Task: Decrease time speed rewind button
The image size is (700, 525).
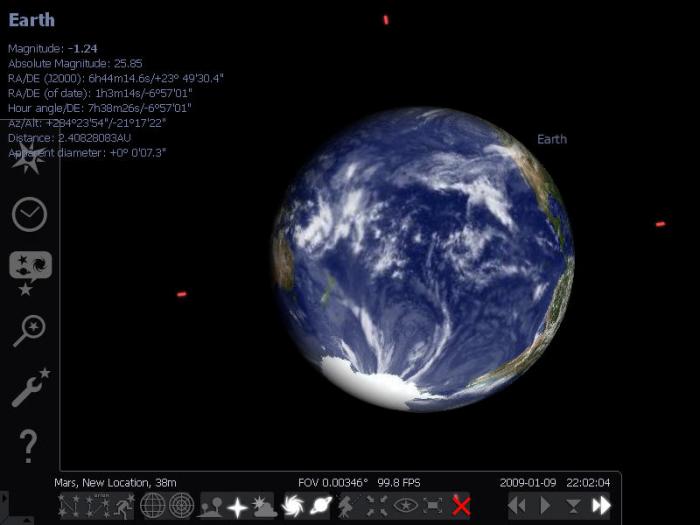Action: click(x=517, y=506)
